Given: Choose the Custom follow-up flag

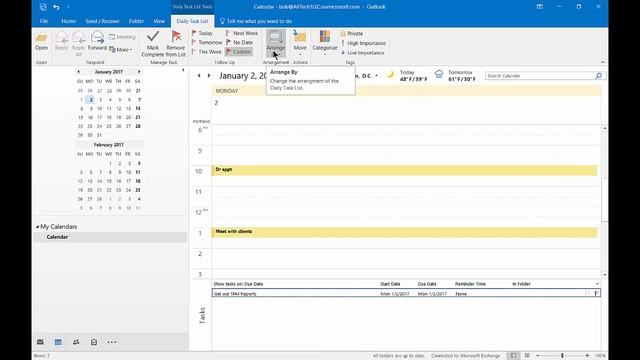Looking at the screenshot, I should pyautogui.click(x=239, y=52).
